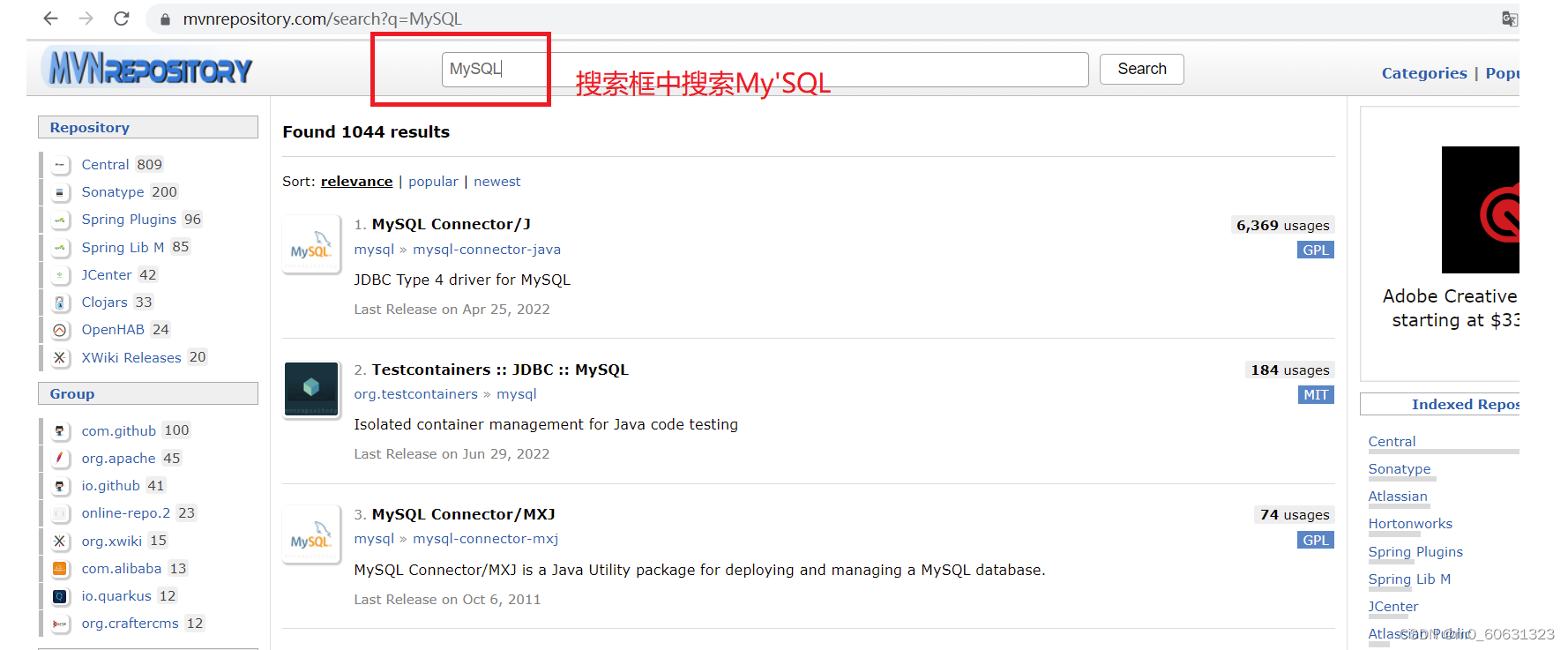This screenshot has height=650, width=1568.
Task: Open MySQL Connector/MXJ result title
Action: pos(464,514)
